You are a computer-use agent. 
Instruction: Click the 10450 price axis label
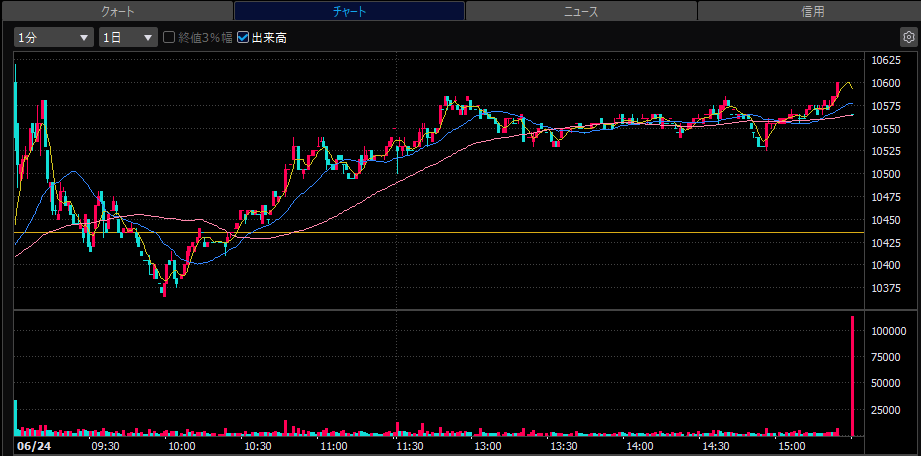[885, 219]
